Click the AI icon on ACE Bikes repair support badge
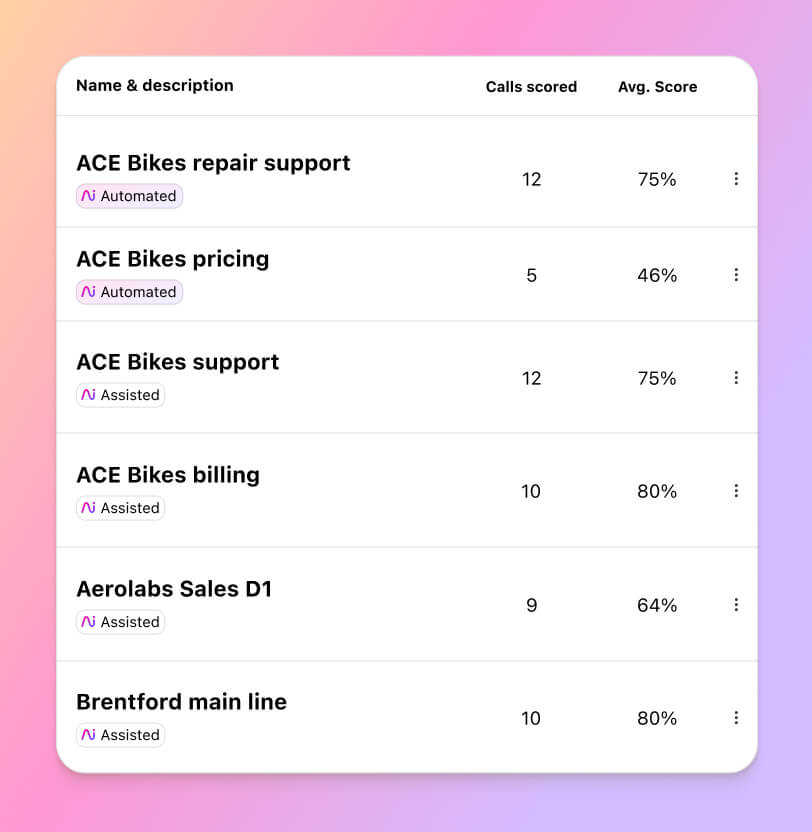This screenshot has width=812, height=832. 89,196
